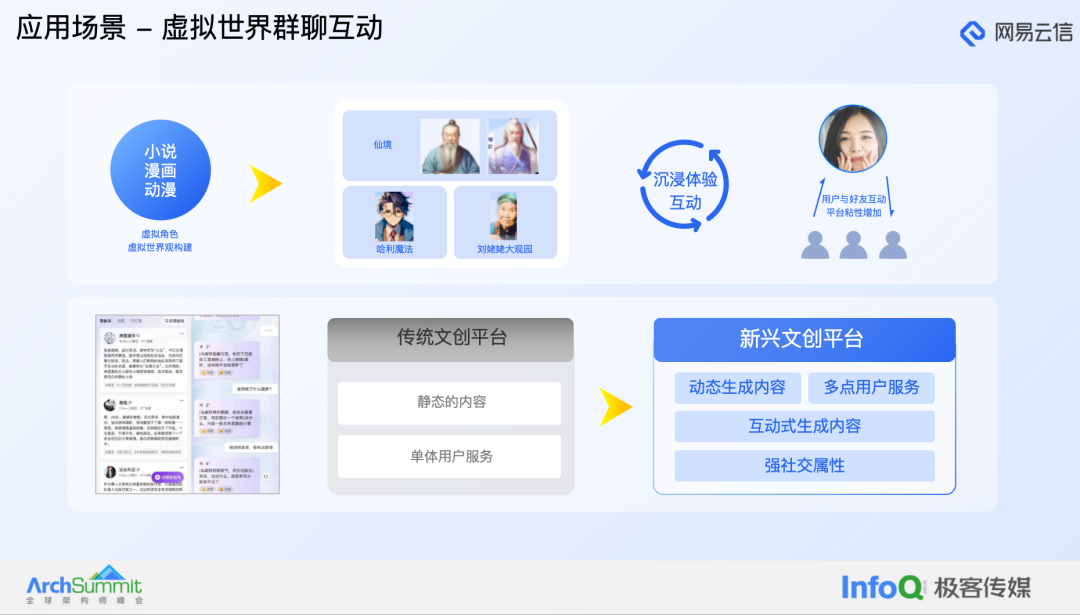This screenshot has height=615, width=1080.
Task: Open the "..." menu on the second character card
Action: 182,400
